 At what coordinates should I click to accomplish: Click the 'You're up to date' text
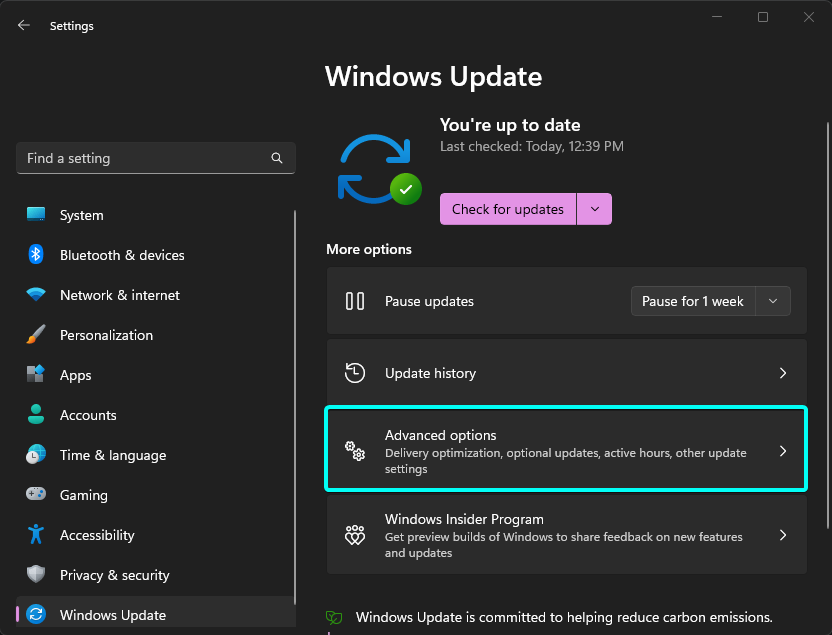(510, 125)
